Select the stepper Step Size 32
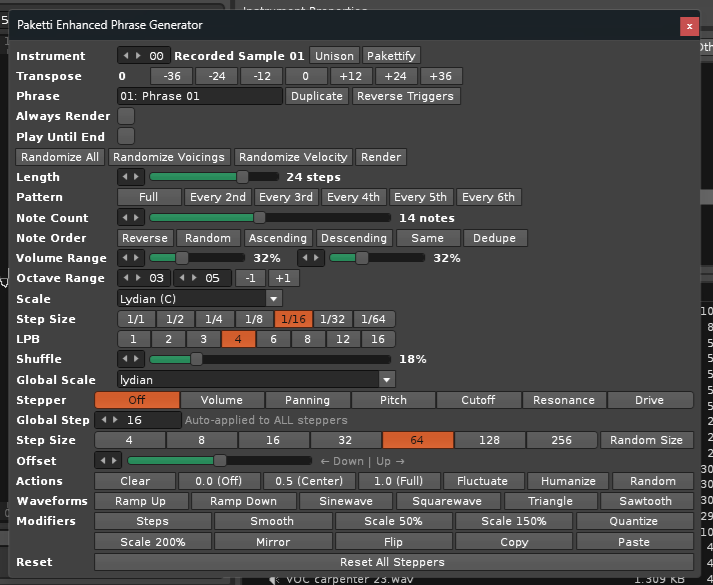713x585 pixels. (x=345, y=440)
